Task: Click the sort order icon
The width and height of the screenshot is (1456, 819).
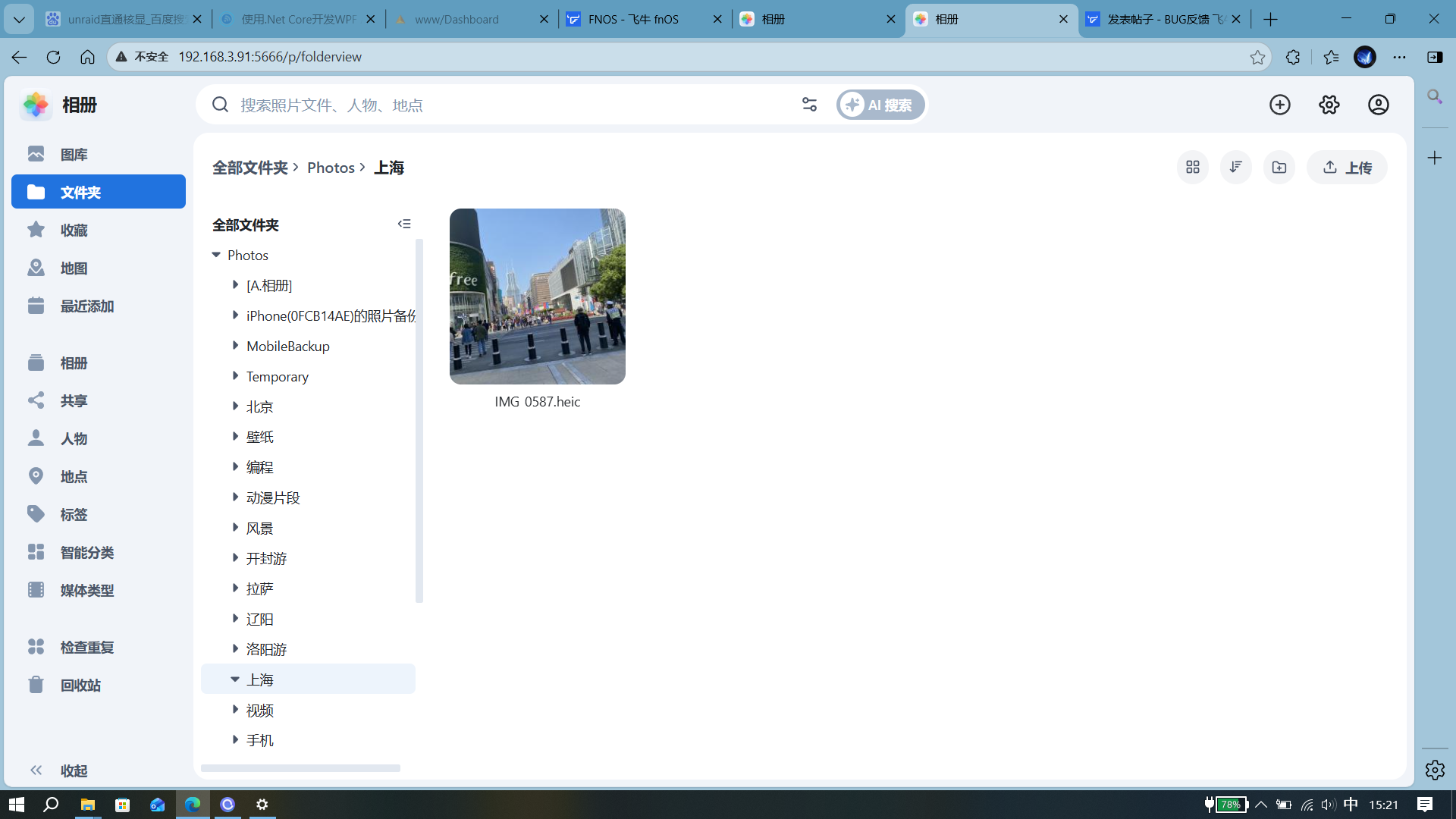Action: (1236, 167)
